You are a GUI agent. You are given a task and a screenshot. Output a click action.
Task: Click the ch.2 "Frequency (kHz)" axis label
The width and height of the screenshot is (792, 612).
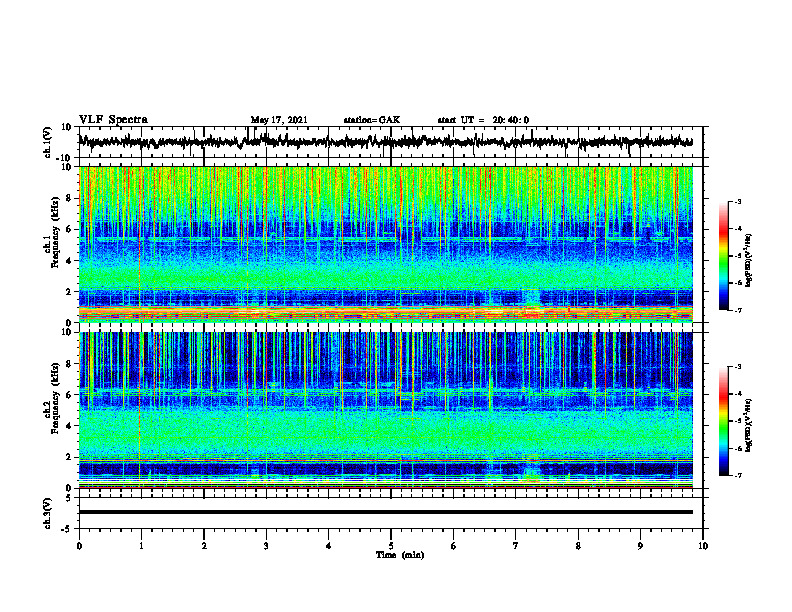click(x=55, y=397)
